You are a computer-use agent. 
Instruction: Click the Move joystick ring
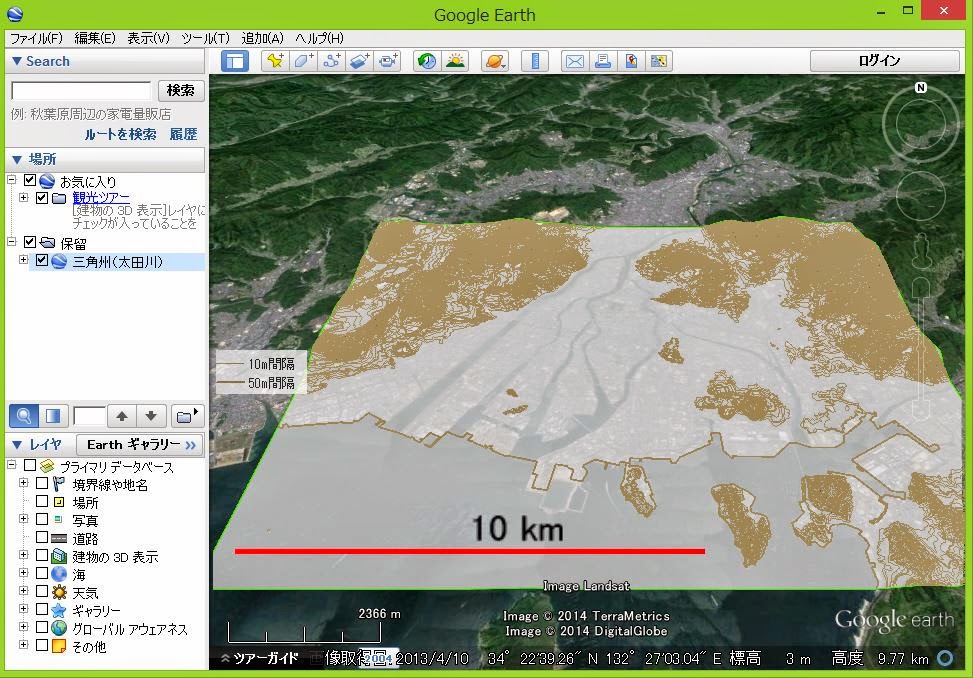[x=921, y=195]
